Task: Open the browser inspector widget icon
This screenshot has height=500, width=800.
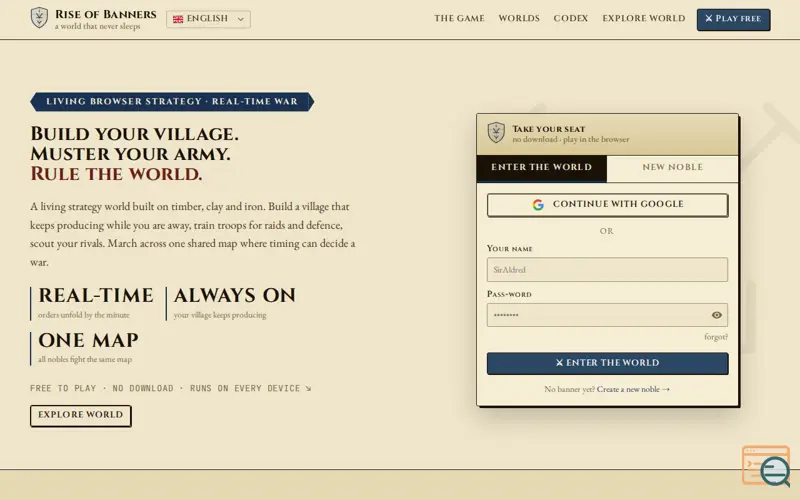Action: 766,466
